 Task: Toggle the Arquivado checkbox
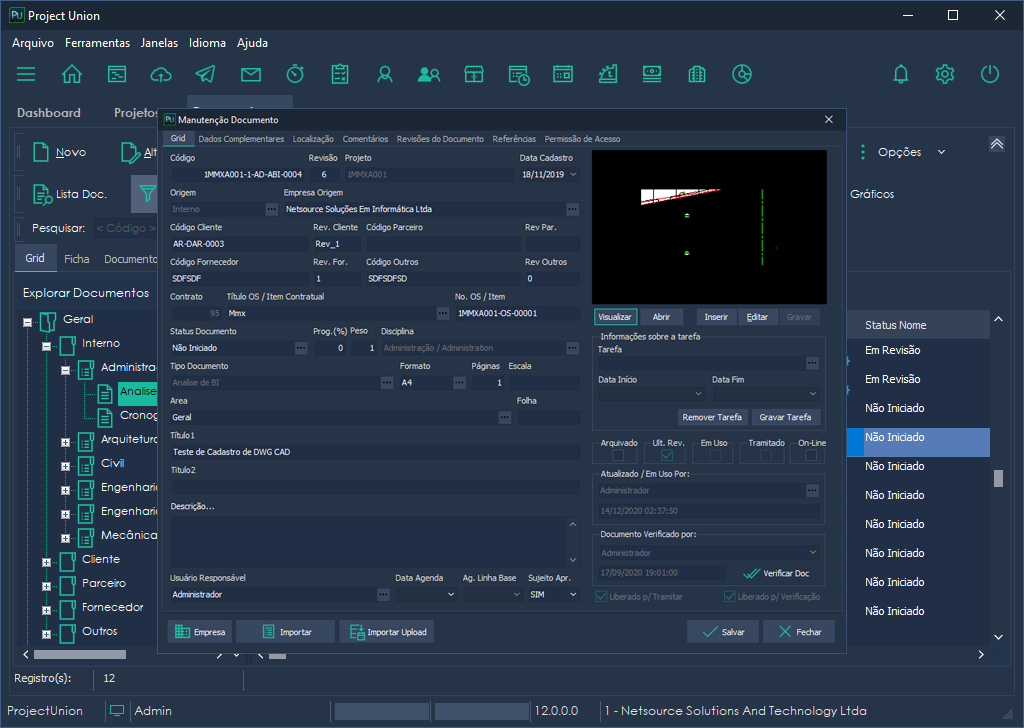[x=618, y=455]
